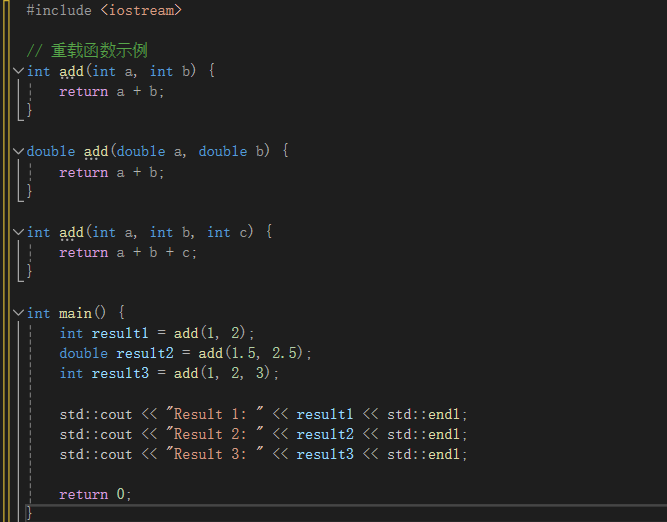The image size is (667, 522).
Task: Click the green comment 重载函数示例
Action: point(87,51)
